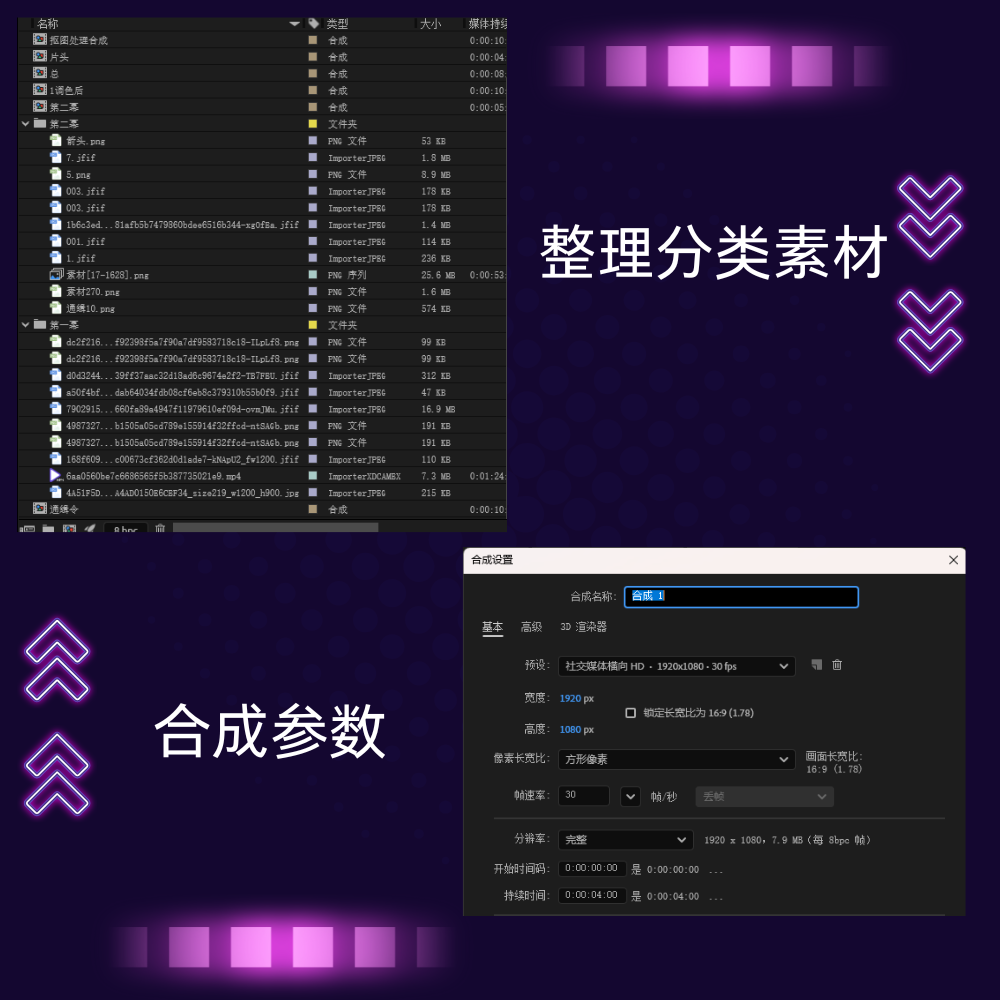Click the label color swatch next to 片头
Screen dimensions: 1000x1000
point(312,56)
